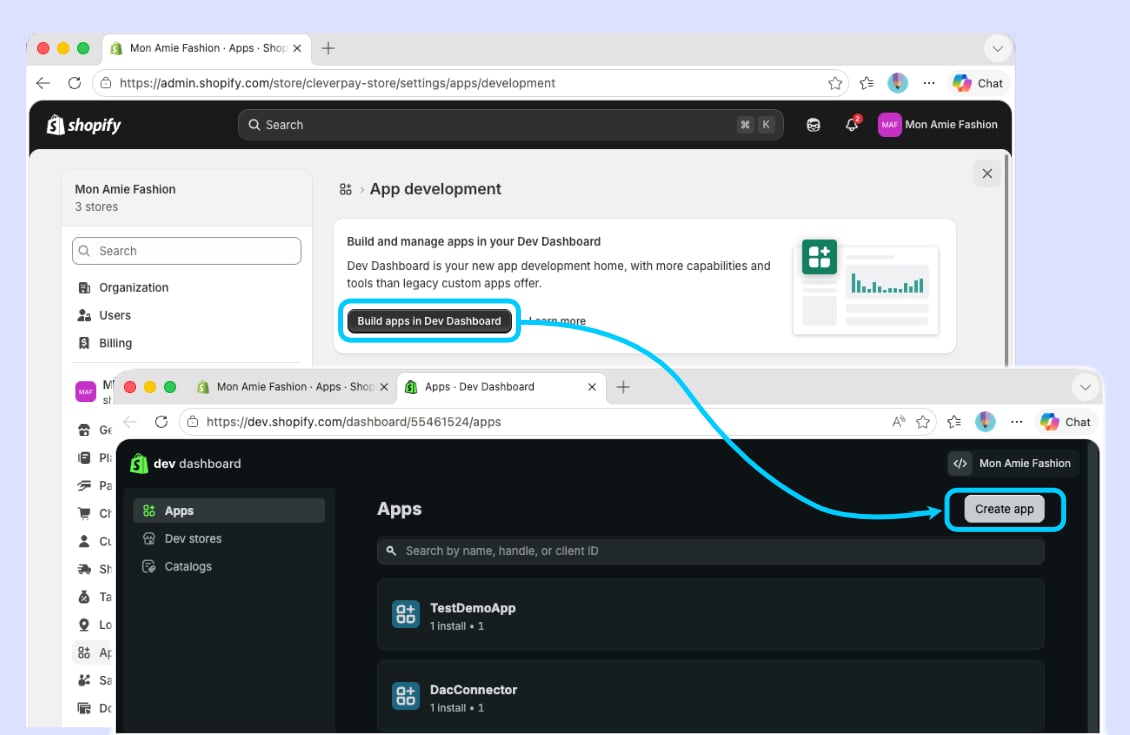Open Copilot Chat in rear browser
1130x735 pixels.
(x=978, y=83)
